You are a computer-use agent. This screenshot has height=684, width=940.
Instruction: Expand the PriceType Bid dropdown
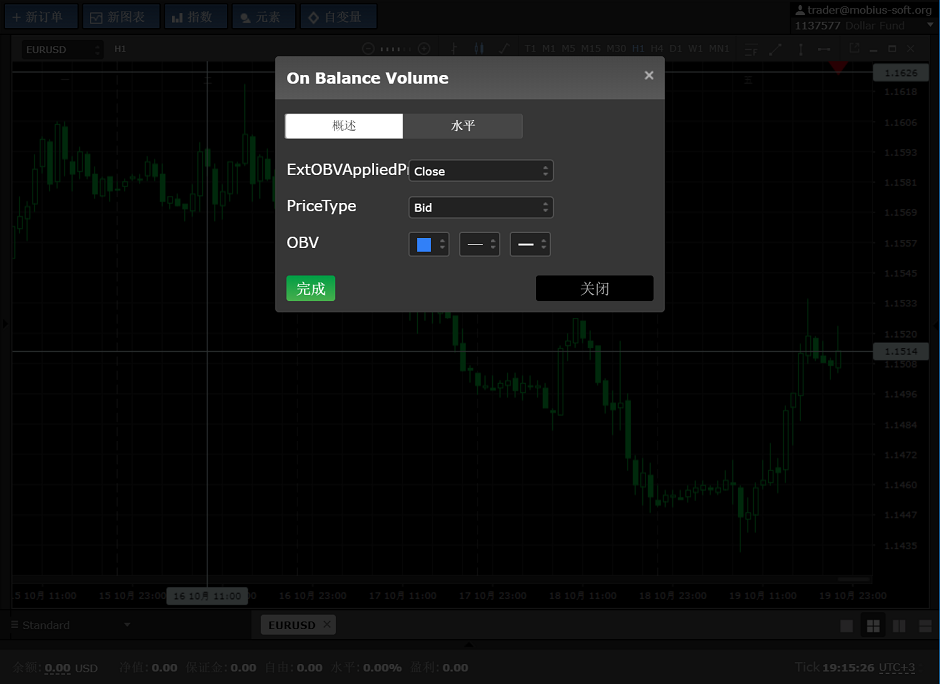481,208
